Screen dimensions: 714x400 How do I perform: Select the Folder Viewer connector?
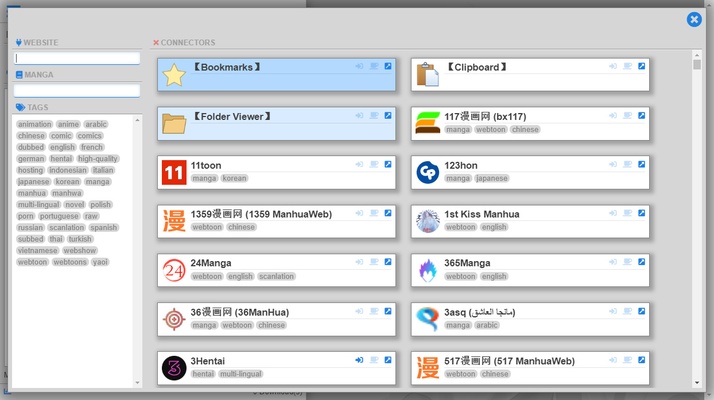coord(276,123)
